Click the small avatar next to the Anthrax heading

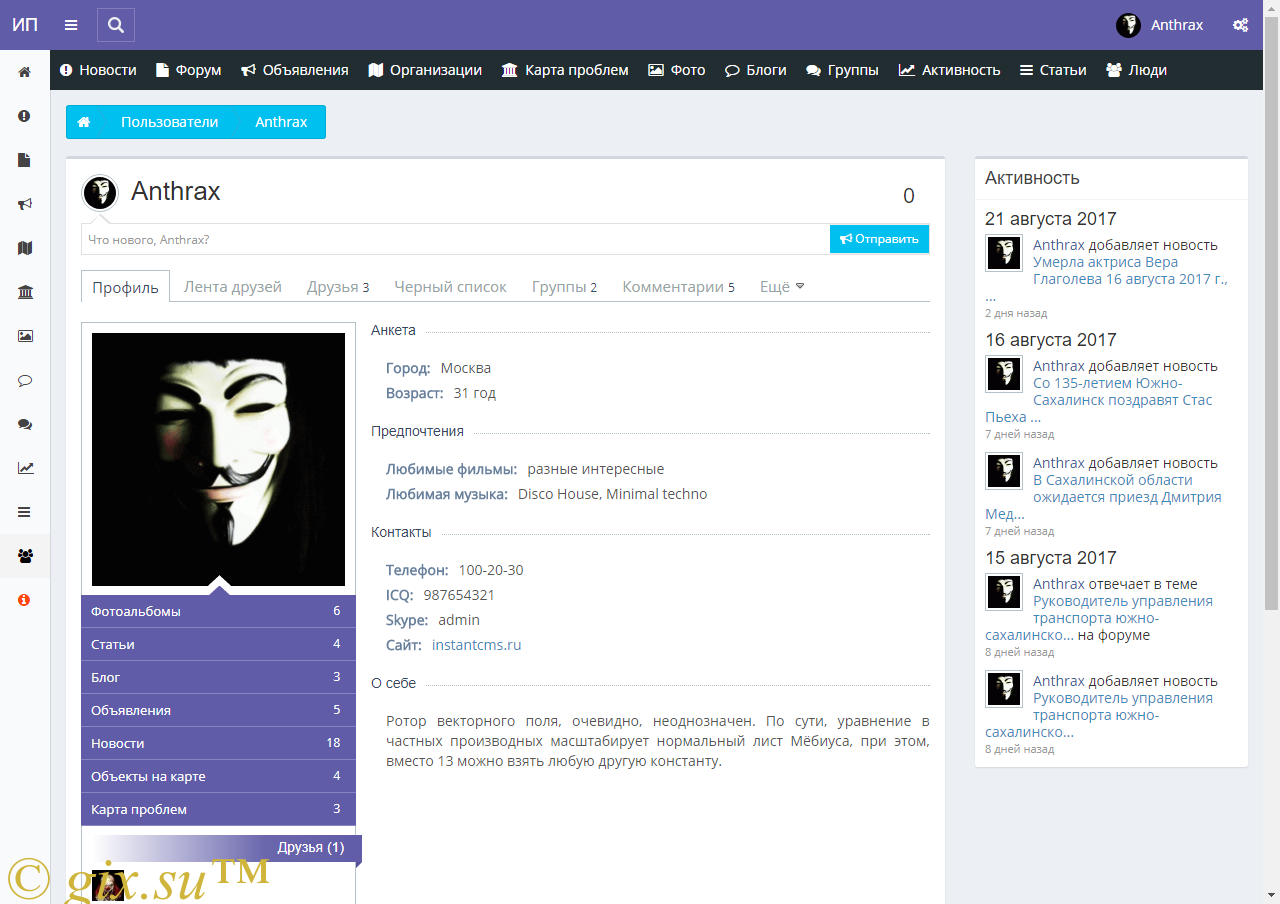(x=100, y=192)
